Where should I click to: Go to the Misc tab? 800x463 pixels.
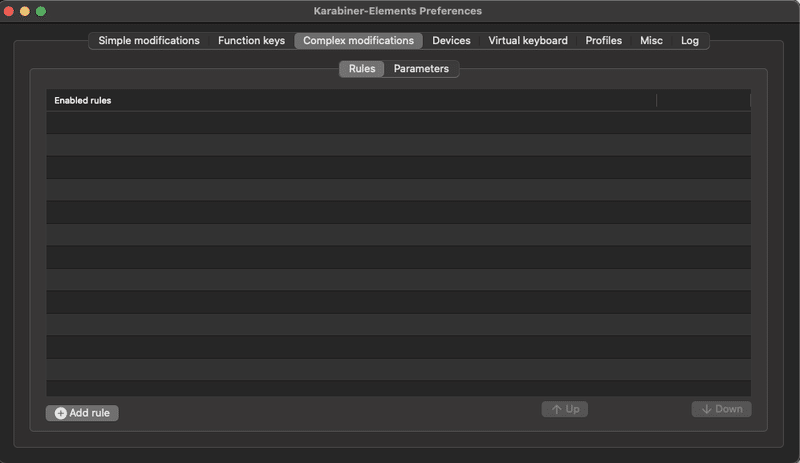[x=651, y=41]
